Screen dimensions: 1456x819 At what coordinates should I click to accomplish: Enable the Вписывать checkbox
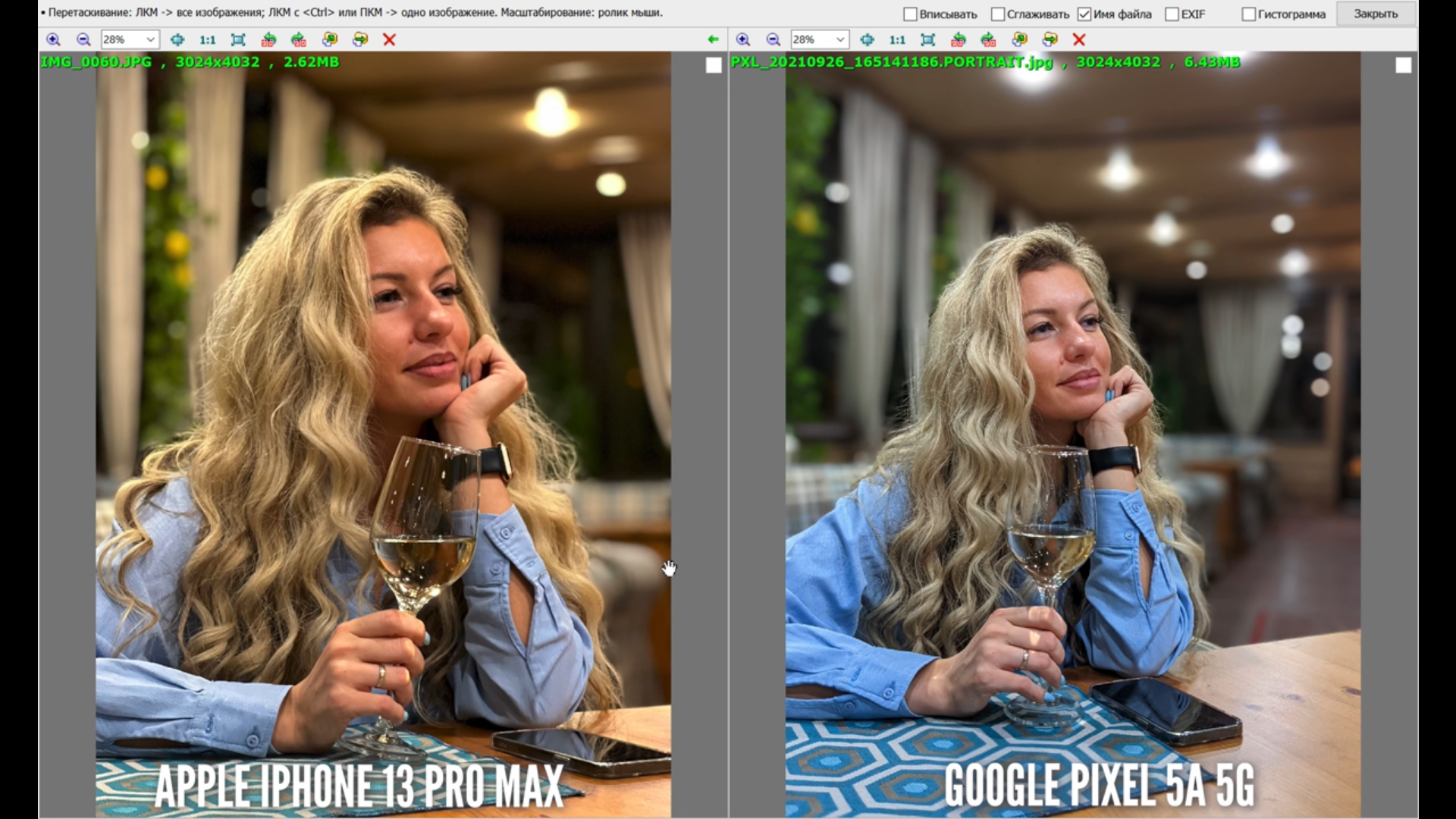coord(910,14)
